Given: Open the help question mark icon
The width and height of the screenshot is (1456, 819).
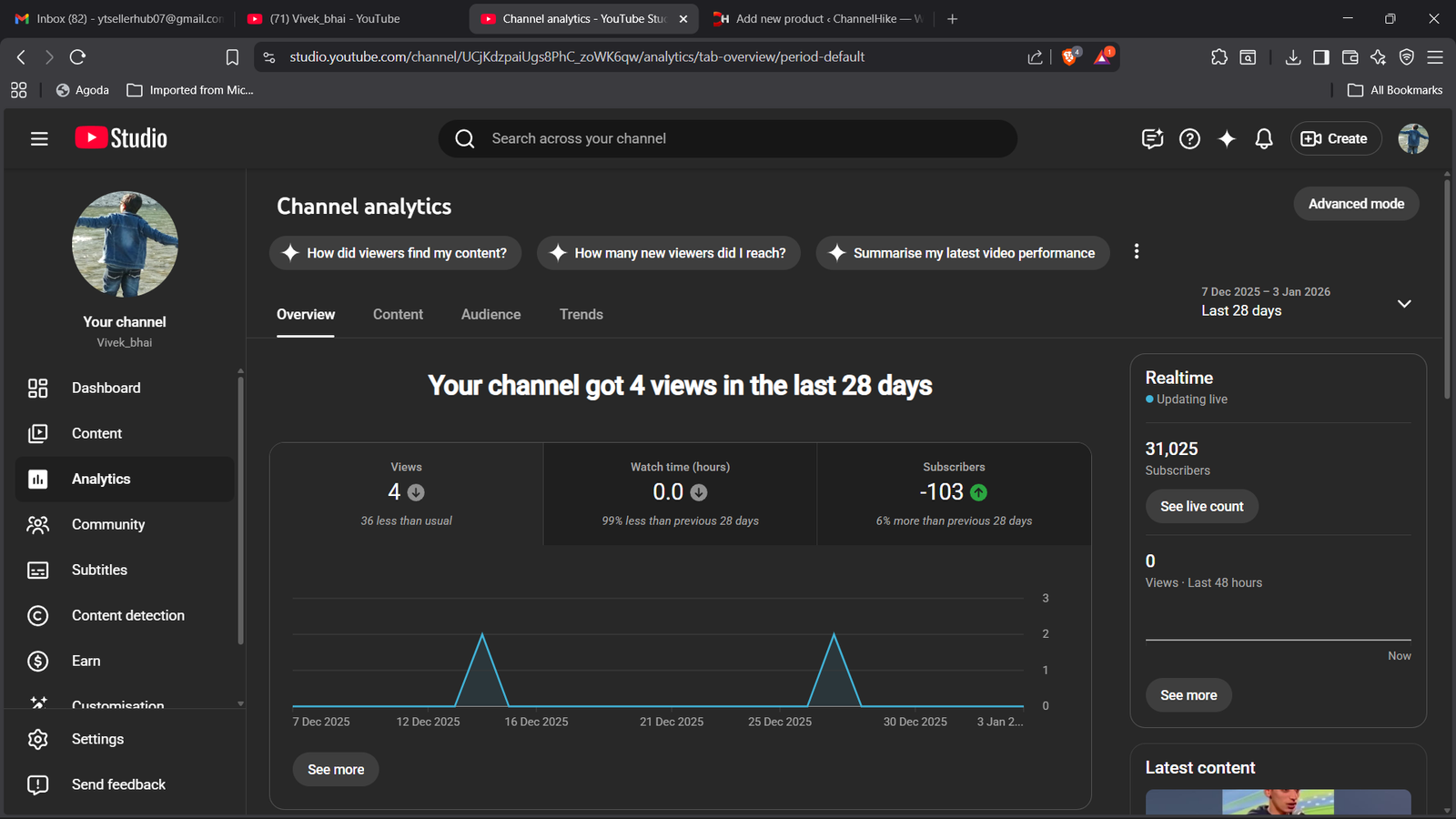Looking at the screenshot, I should [1189, 138].
